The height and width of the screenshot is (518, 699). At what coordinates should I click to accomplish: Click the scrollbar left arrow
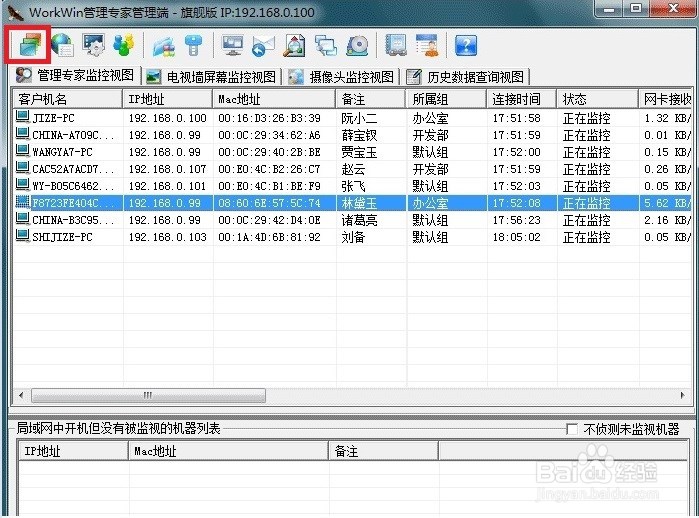pos(21,395)
